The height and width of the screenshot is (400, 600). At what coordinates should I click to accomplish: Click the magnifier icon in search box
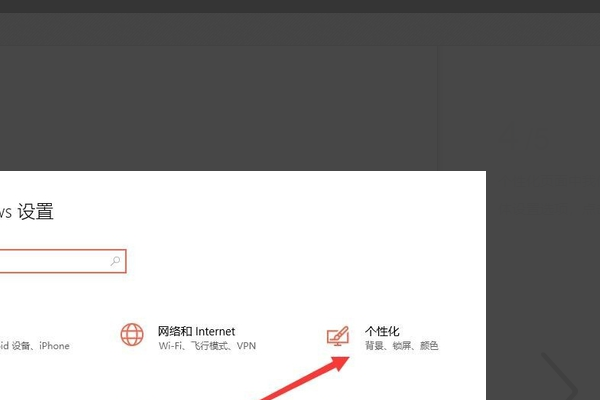115,261
